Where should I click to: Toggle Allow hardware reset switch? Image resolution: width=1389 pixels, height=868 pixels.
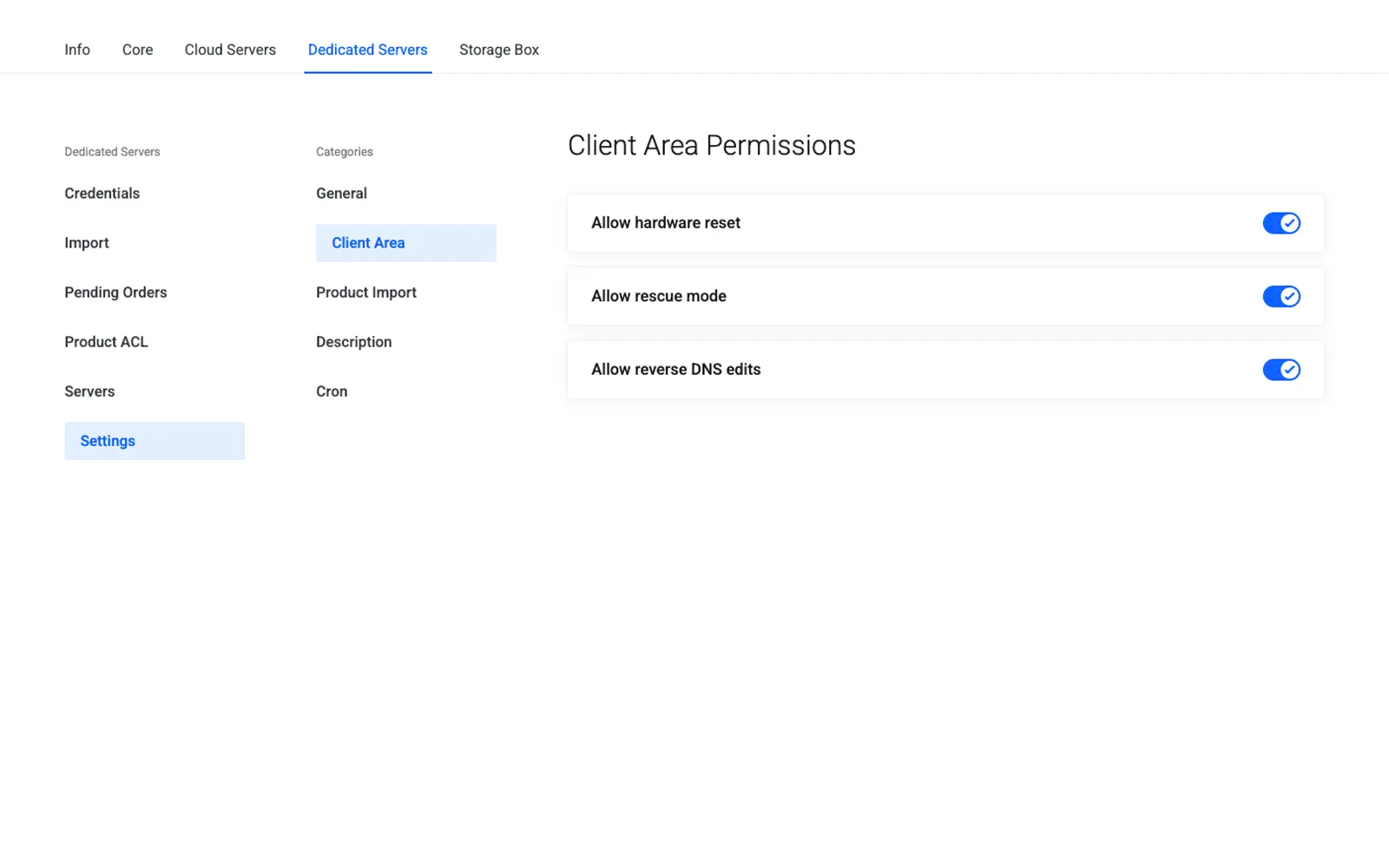click(1281, 223)
